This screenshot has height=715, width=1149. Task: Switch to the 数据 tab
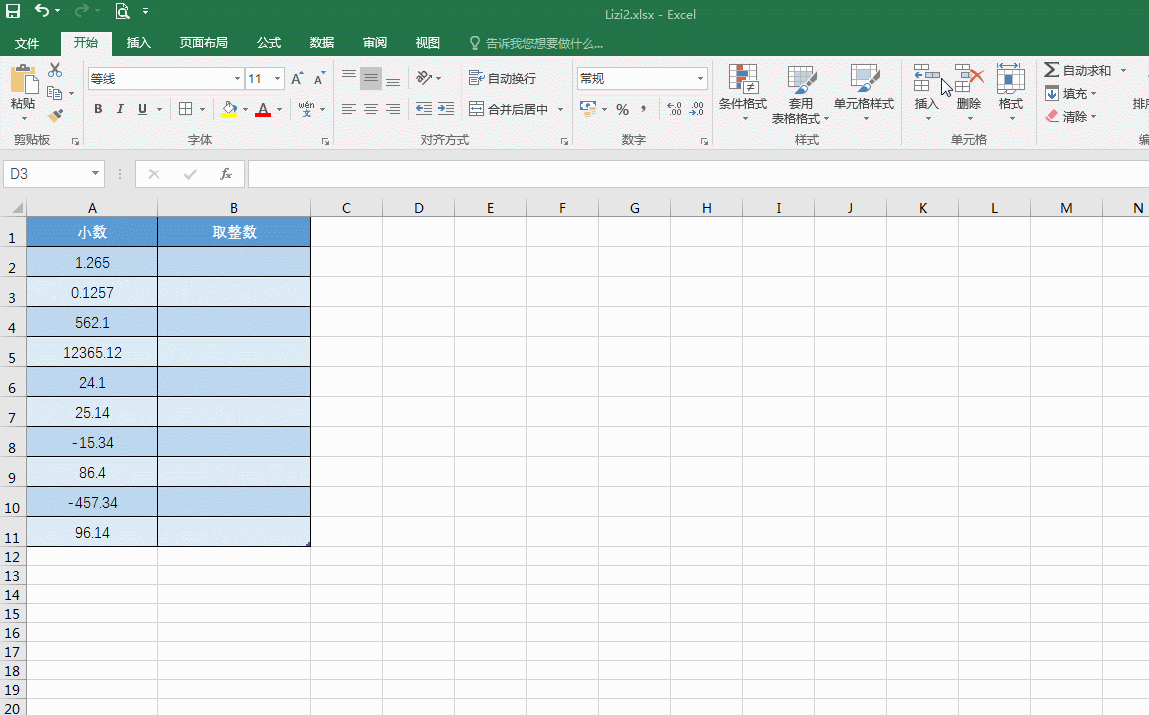322,43
